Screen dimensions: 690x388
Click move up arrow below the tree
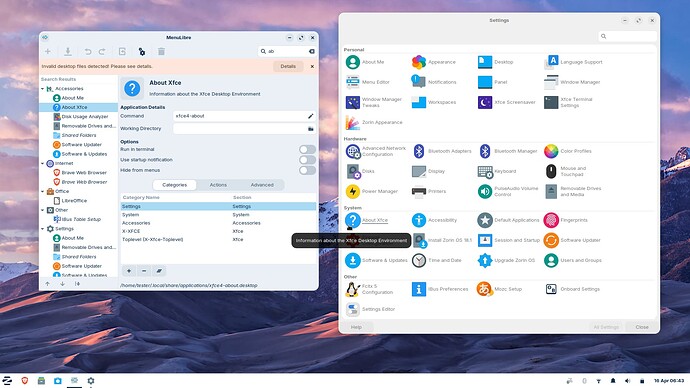pos(48,284)
